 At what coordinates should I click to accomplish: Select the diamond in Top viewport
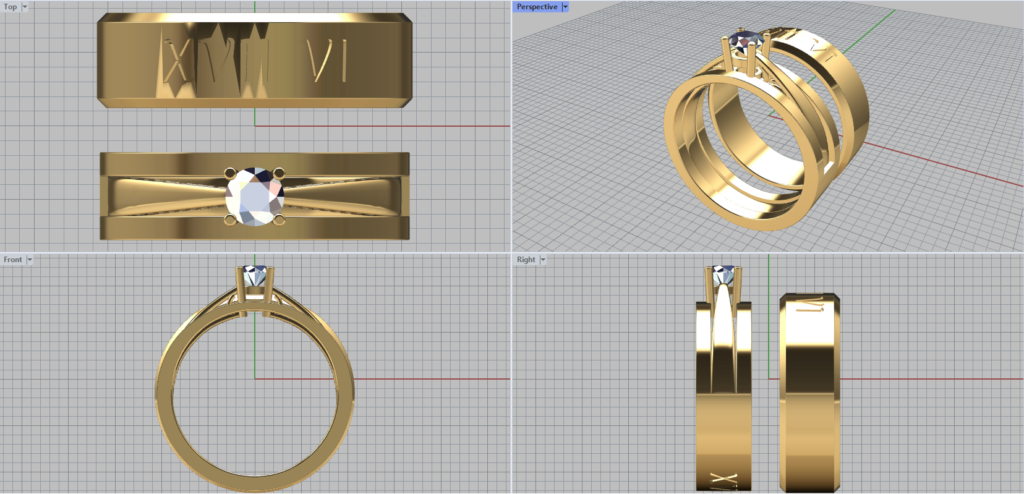tap(255, 197)
